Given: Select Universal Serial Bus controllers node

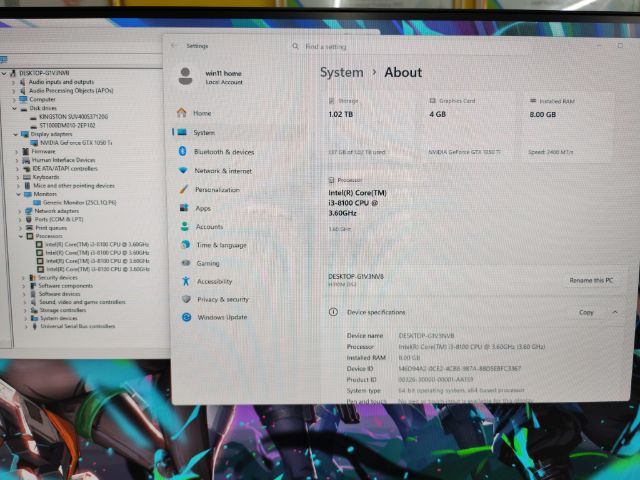Looking at the screenshot, I should [x=78, y=326].
